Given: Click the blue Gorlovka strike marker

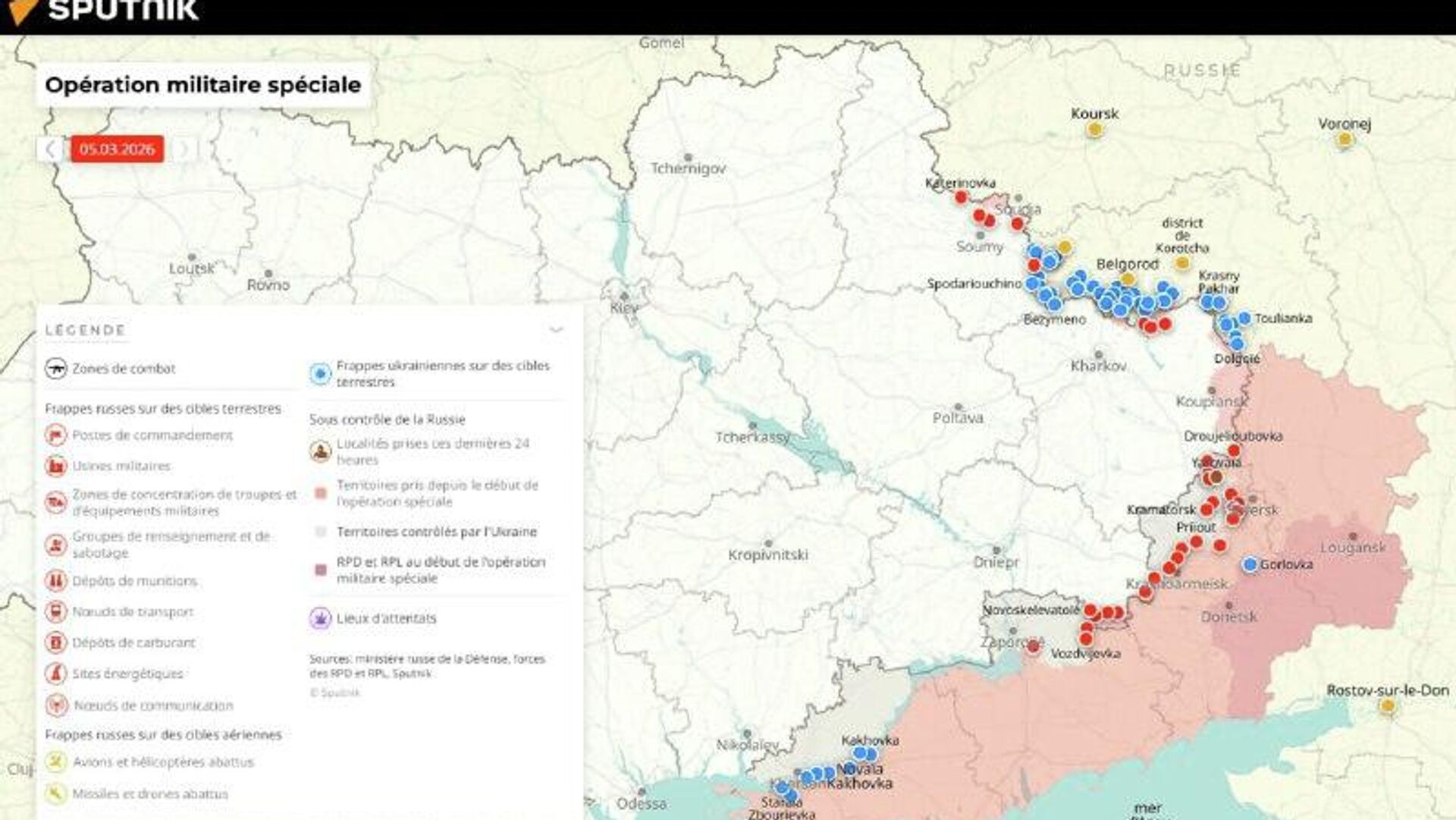Looking at the screenshot, I should [1250, 564].
